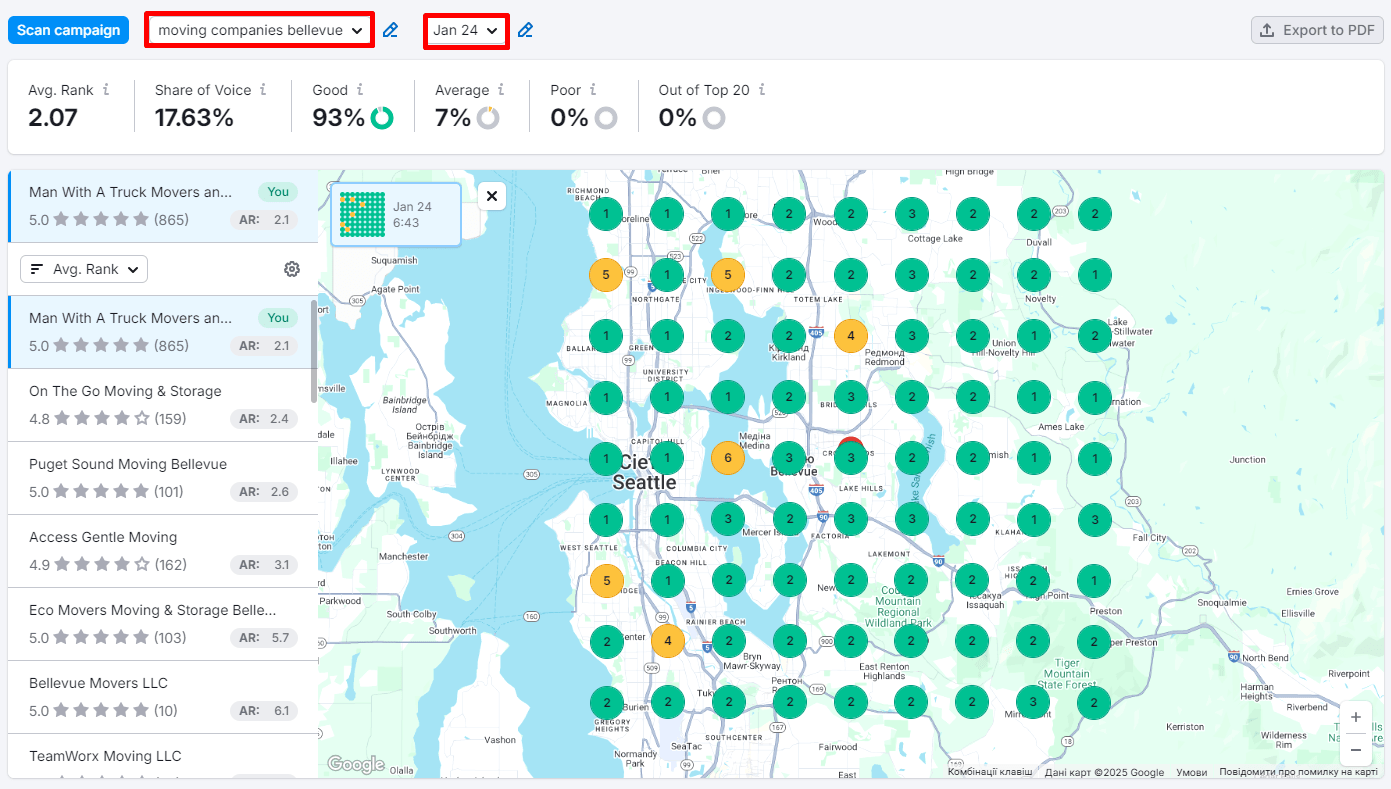Screen dimensions: 1391x789
Task: Click the Jan 24 6:43 scan thumbnail
Action: coord(396,214)
